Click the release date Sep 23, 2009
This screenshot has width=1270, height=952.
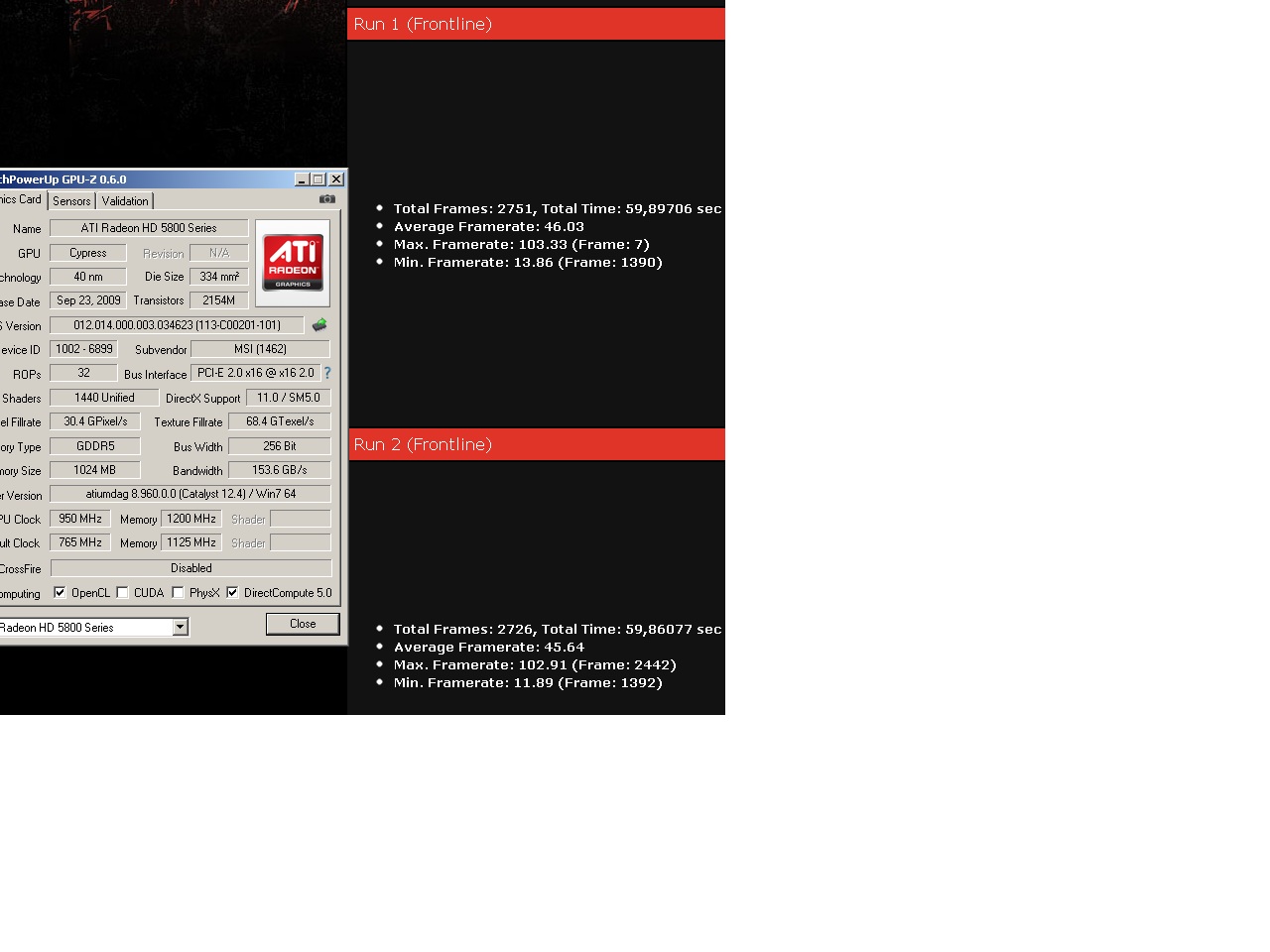point(88,300)
